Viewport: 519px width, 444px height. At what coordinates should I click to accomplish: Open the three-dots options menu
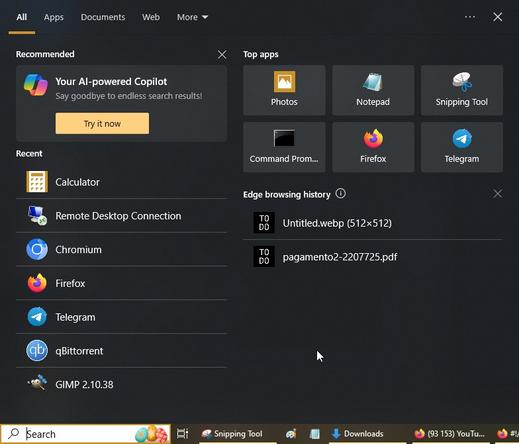470,17
